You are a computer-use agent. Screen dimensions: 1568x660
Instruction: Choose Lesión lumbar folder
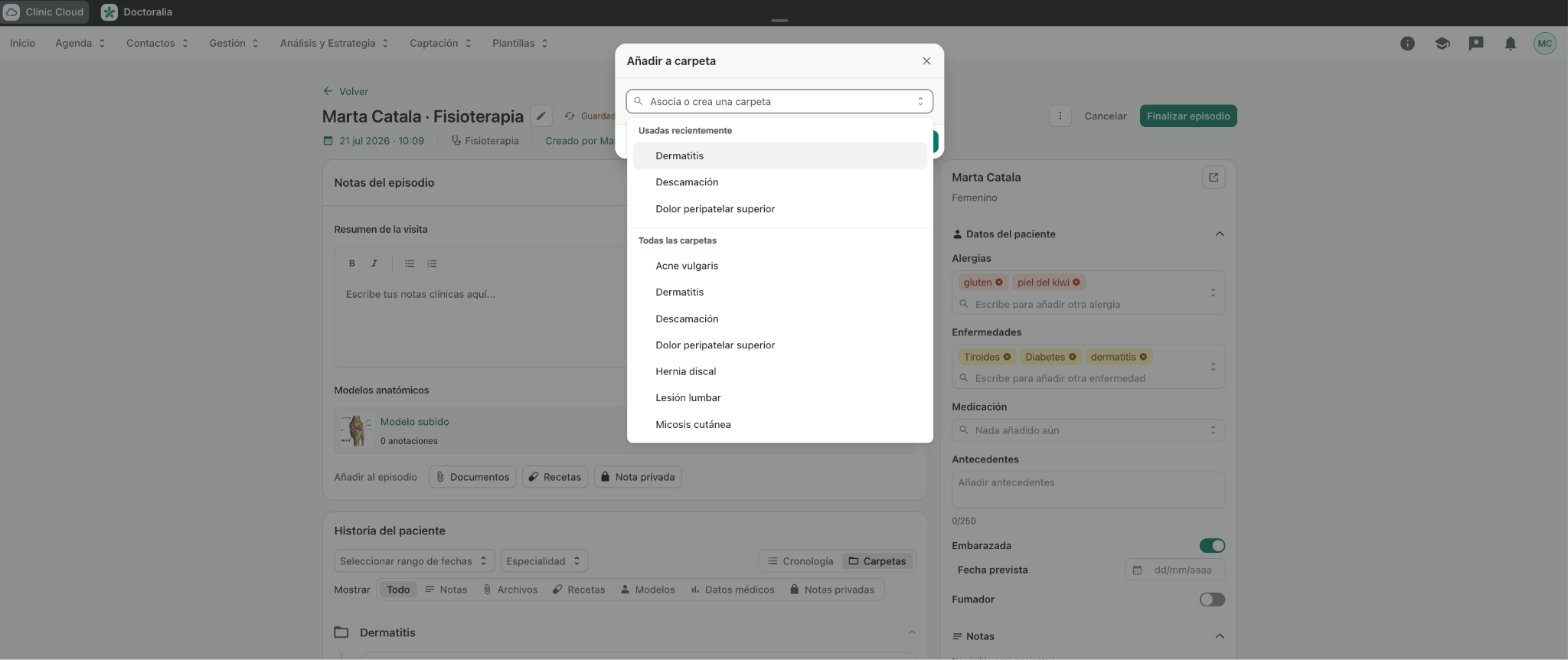779,397
